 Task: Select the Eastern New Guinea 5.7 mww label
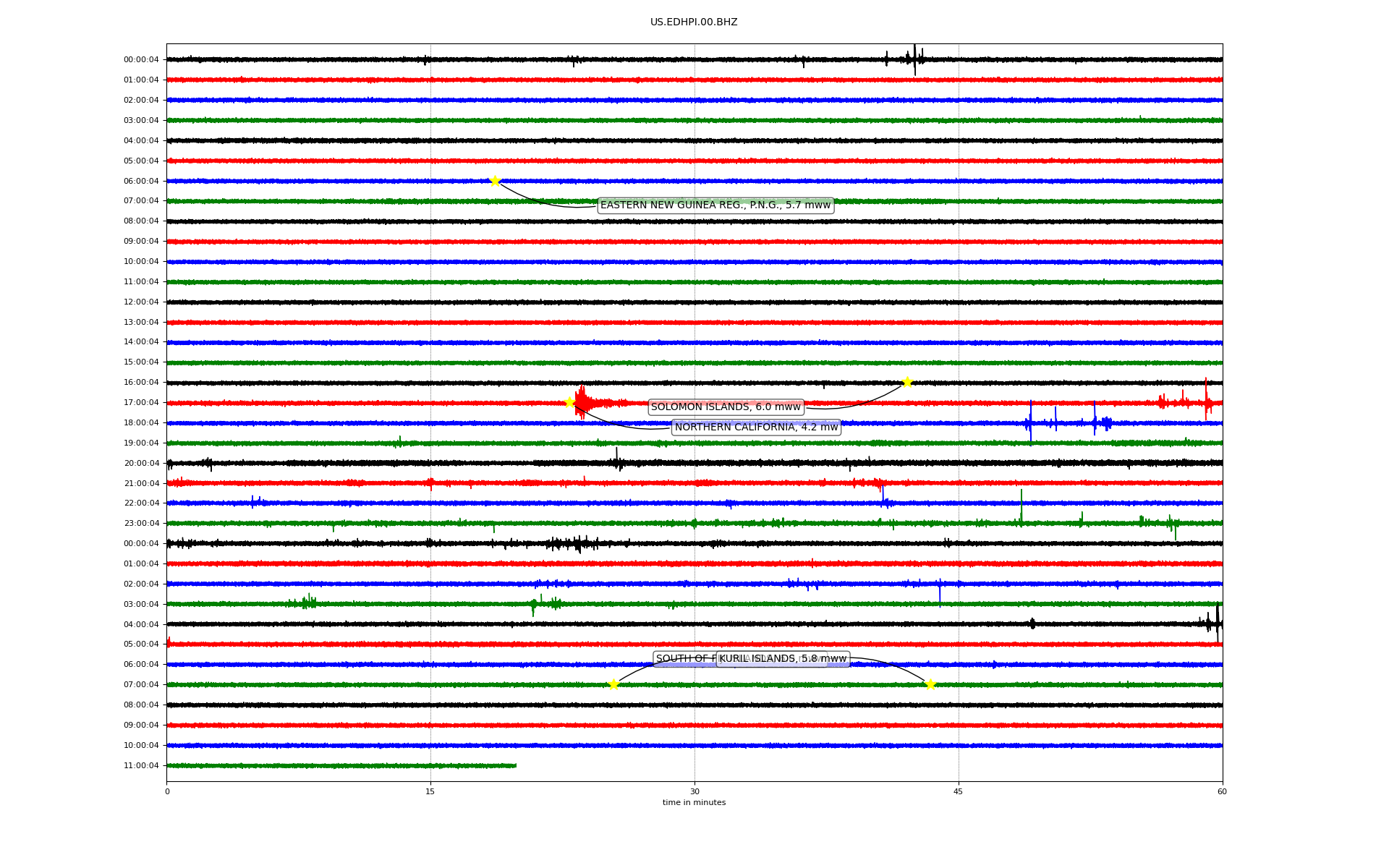coord(715,205)
